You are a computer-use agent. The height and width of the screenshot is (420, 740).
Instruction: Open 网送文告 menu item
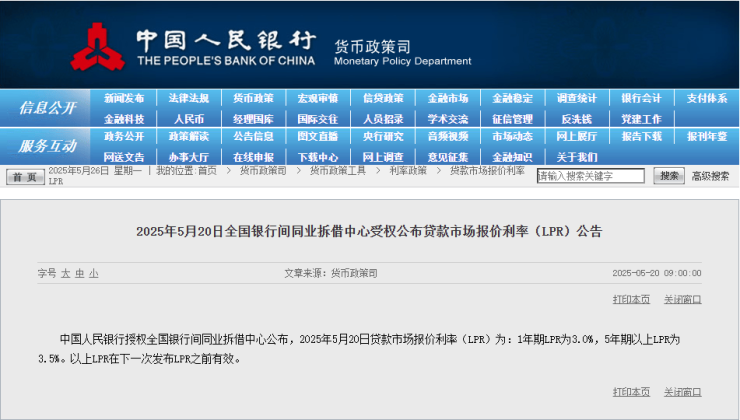(x=124, y=157)
